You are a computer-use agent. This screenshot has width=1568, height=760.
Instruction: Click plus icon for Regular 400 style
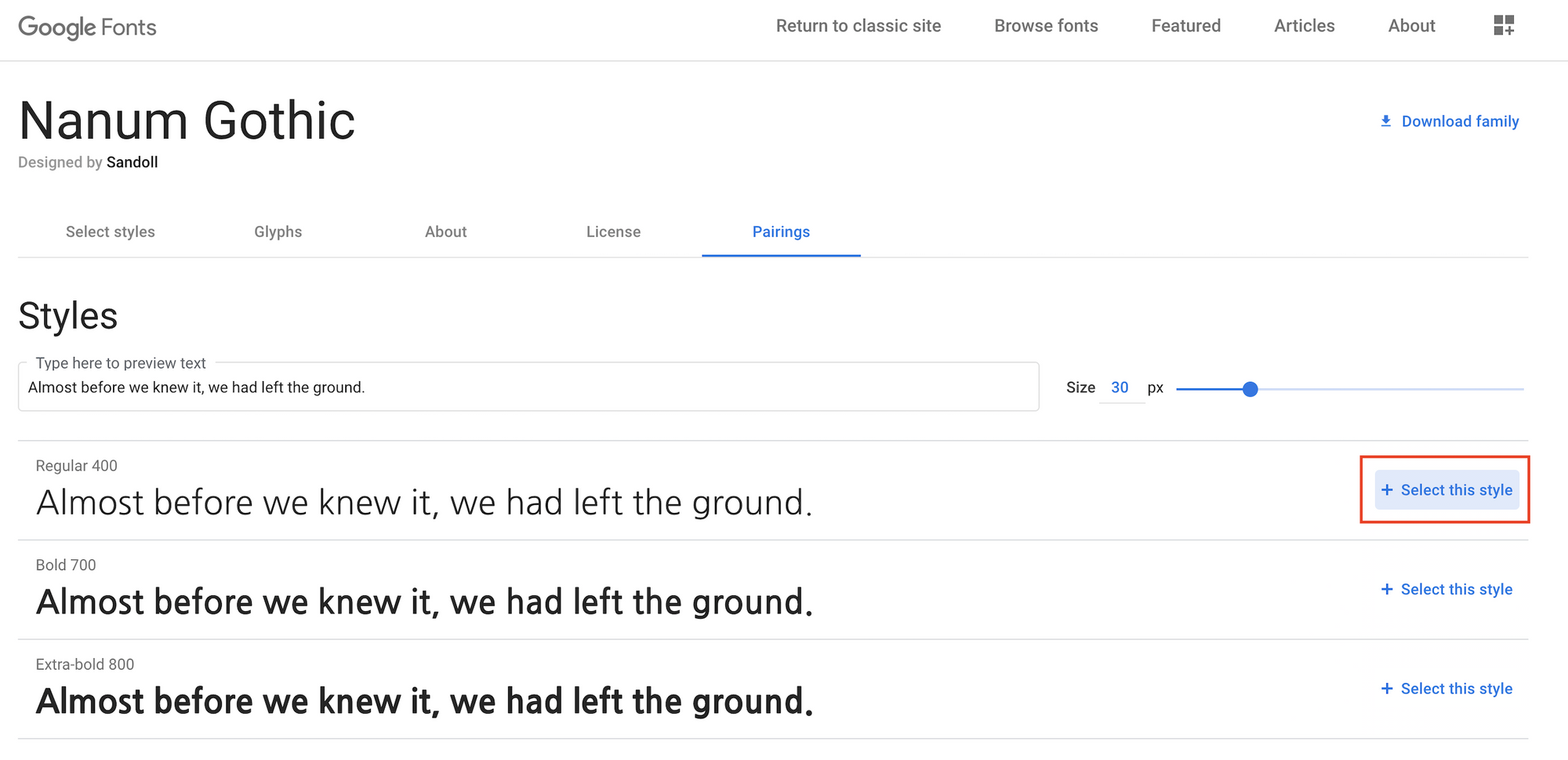click(1387, 490)
